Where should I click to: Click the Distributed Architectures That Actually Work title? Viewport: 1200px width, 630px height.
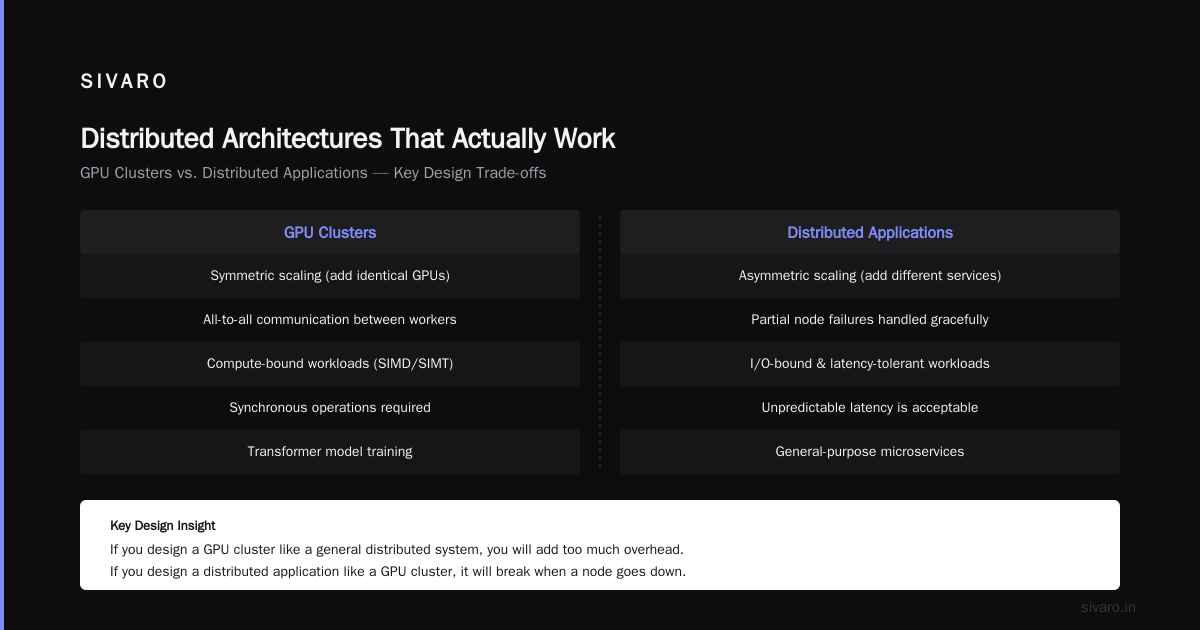coord(348,138)
